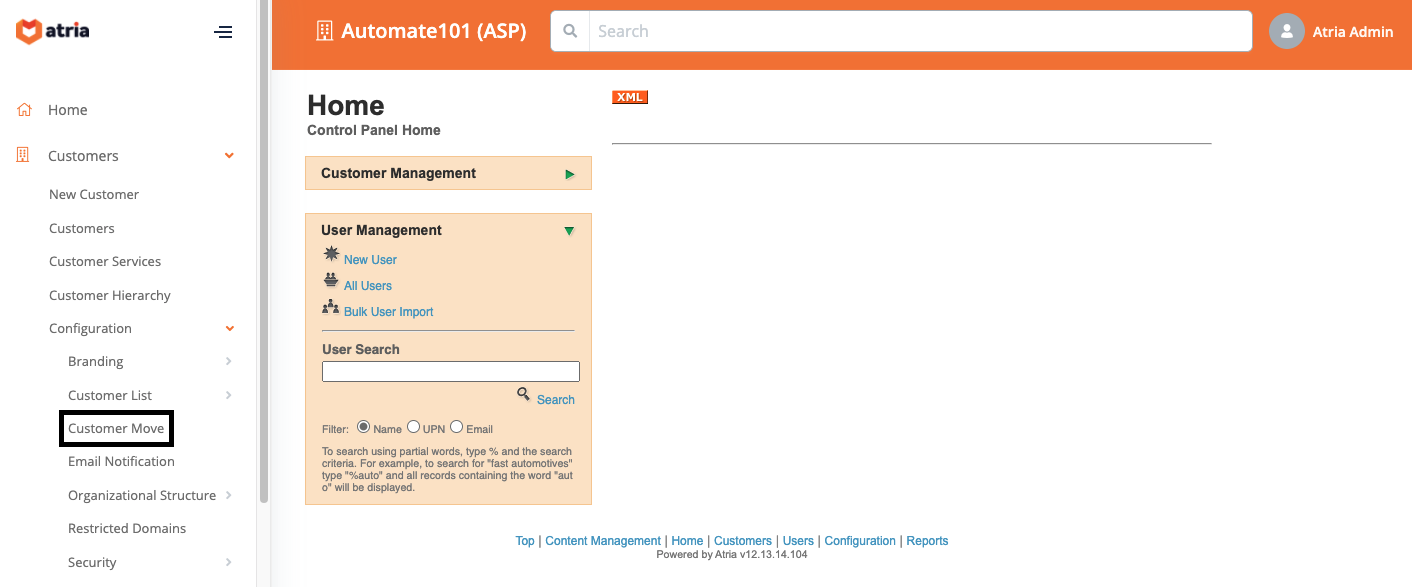Click the sidebar vertical scrollbar

coord(263,250)
